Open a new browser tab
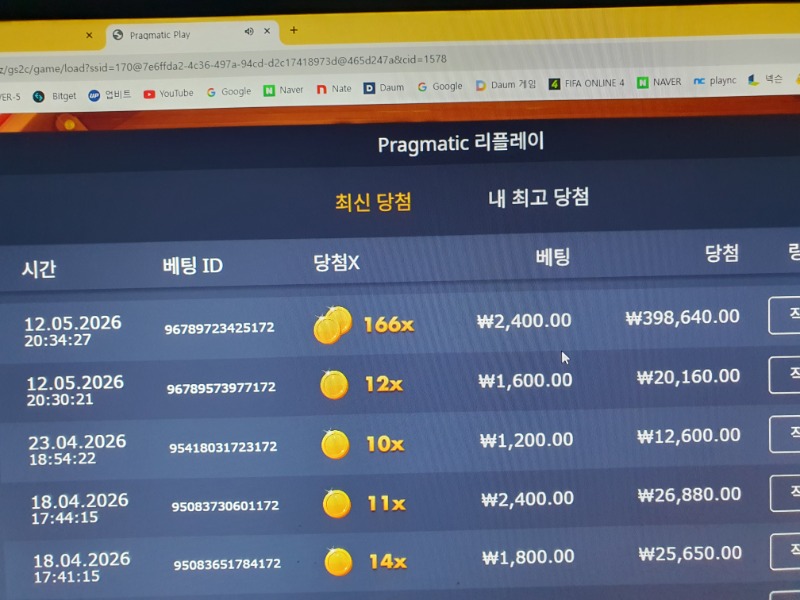 point(293,30)
